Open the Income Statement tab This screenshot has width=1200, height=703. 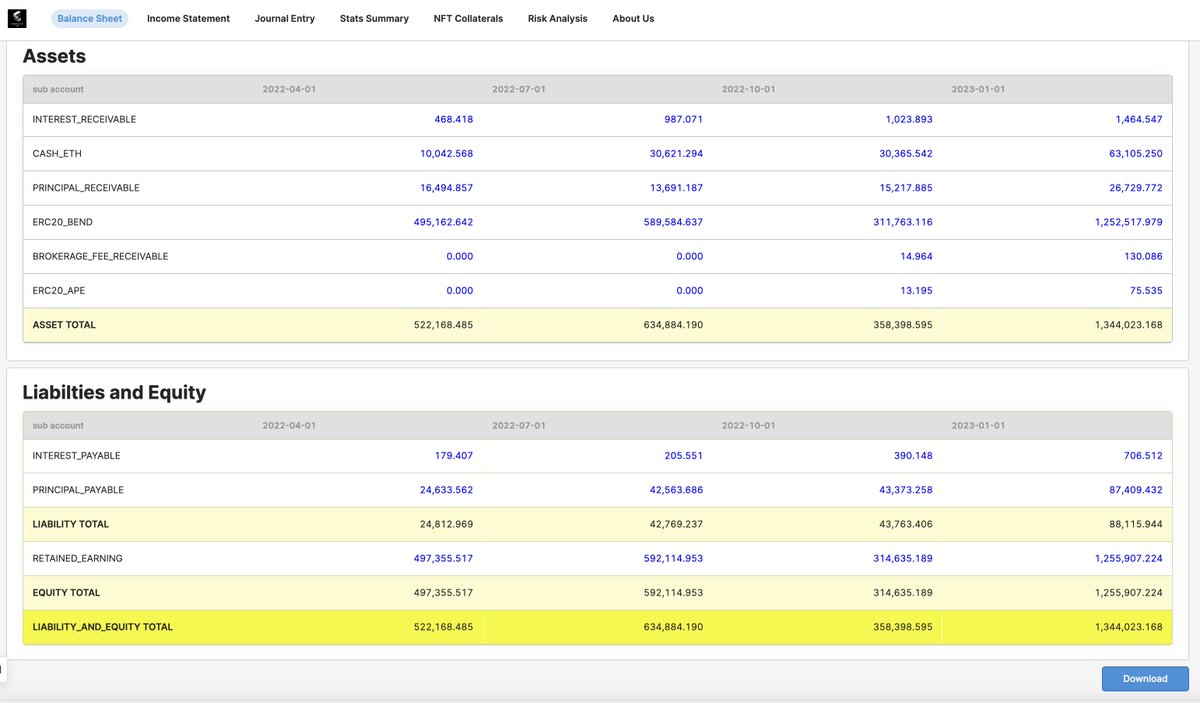(188, 18)
